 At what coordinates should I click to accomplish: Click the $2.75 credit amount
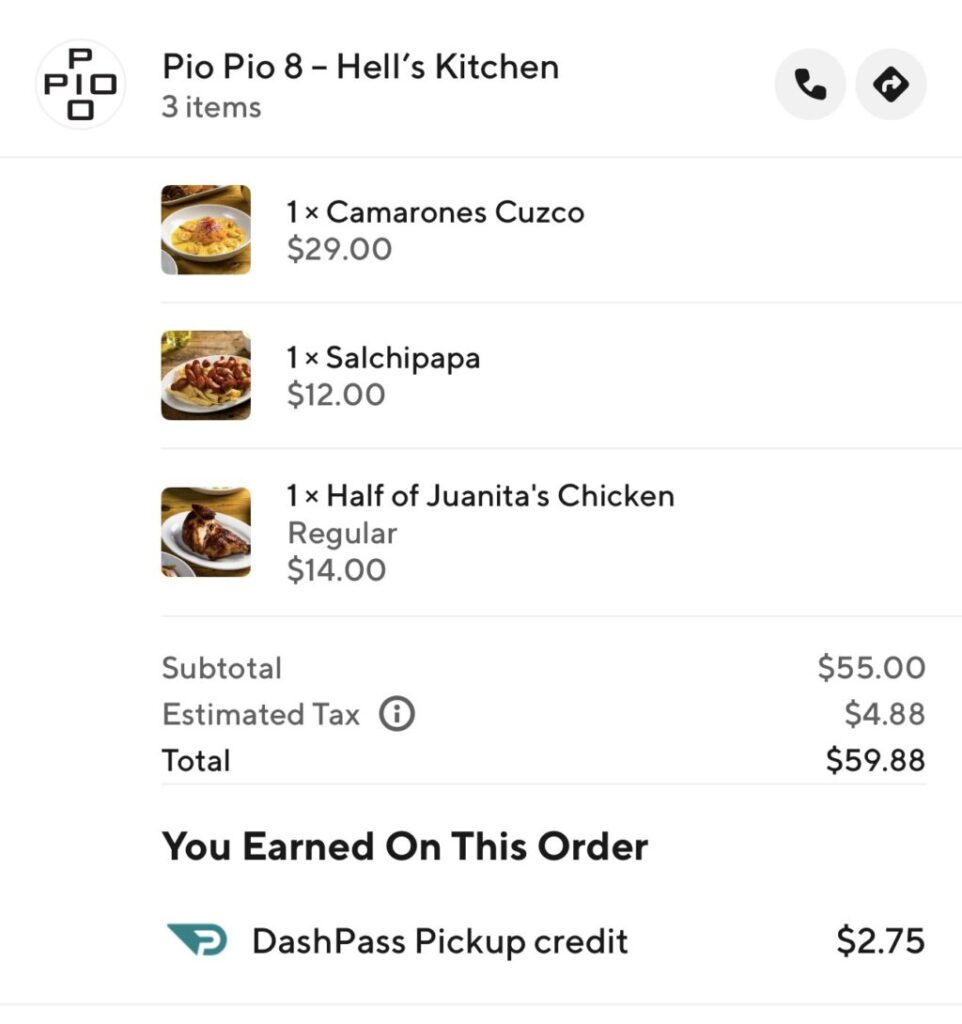[x=880, y=941]
